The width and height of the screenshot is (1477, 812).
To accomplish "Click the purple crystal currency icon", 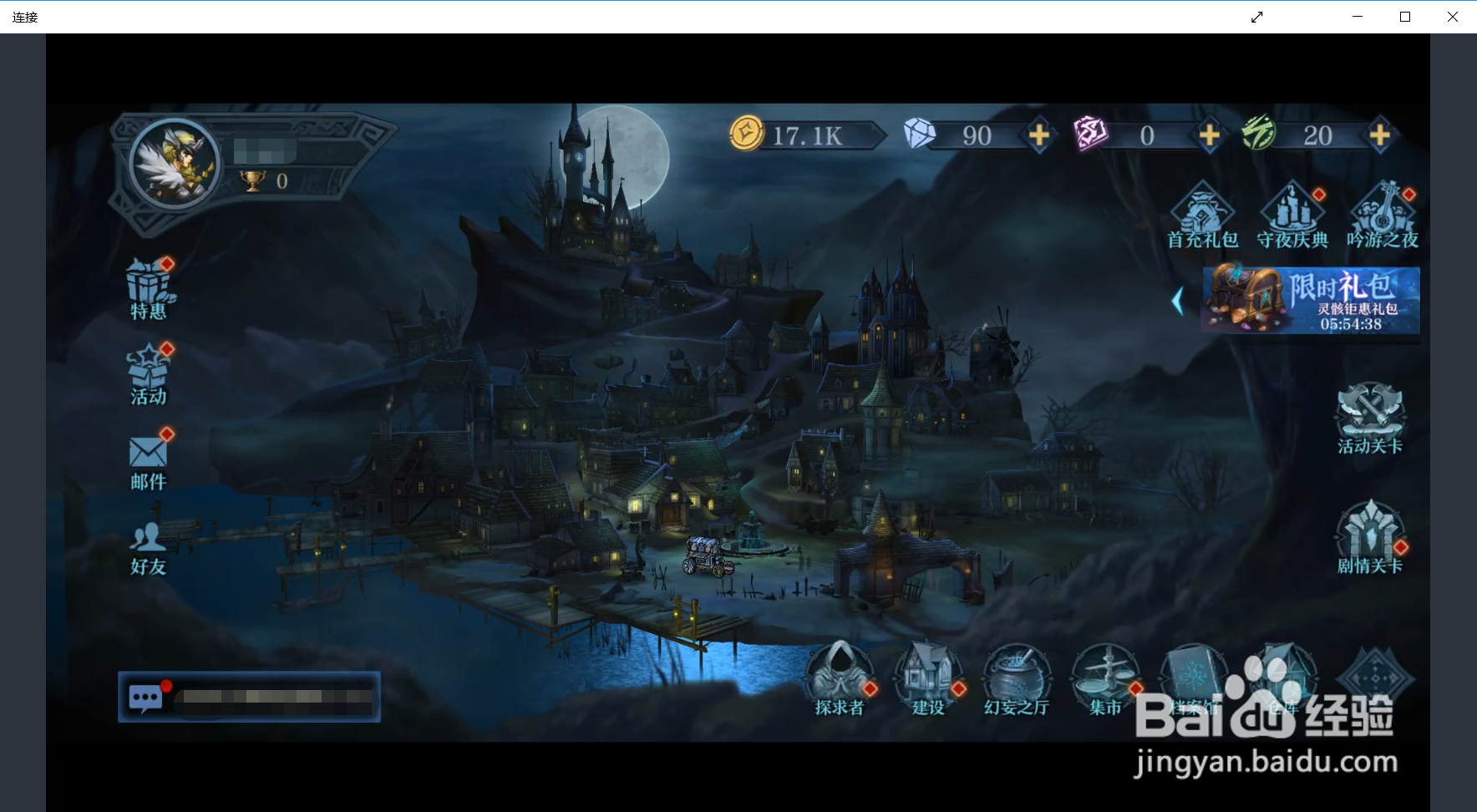I will pyautogui.click(x=1090, y=134).
